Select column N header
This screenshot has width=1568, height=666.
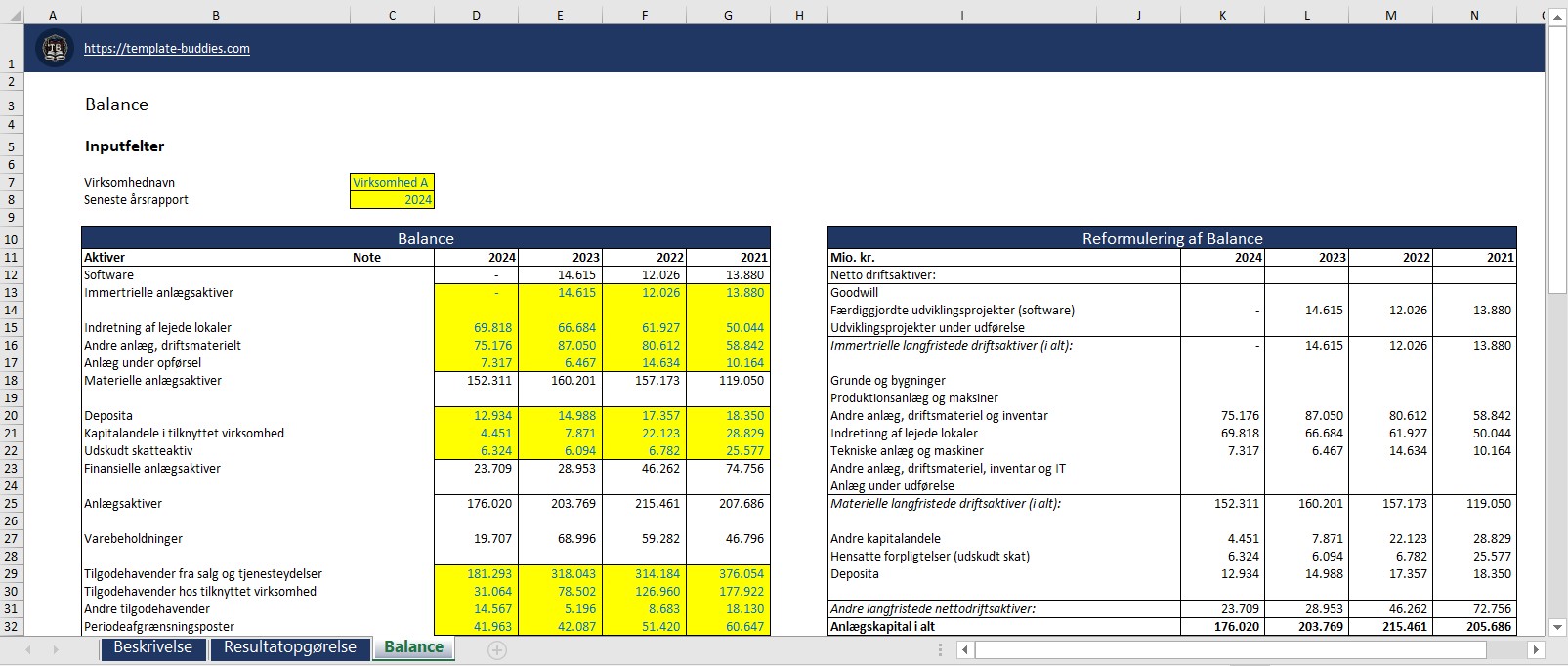pos(1474,15)
